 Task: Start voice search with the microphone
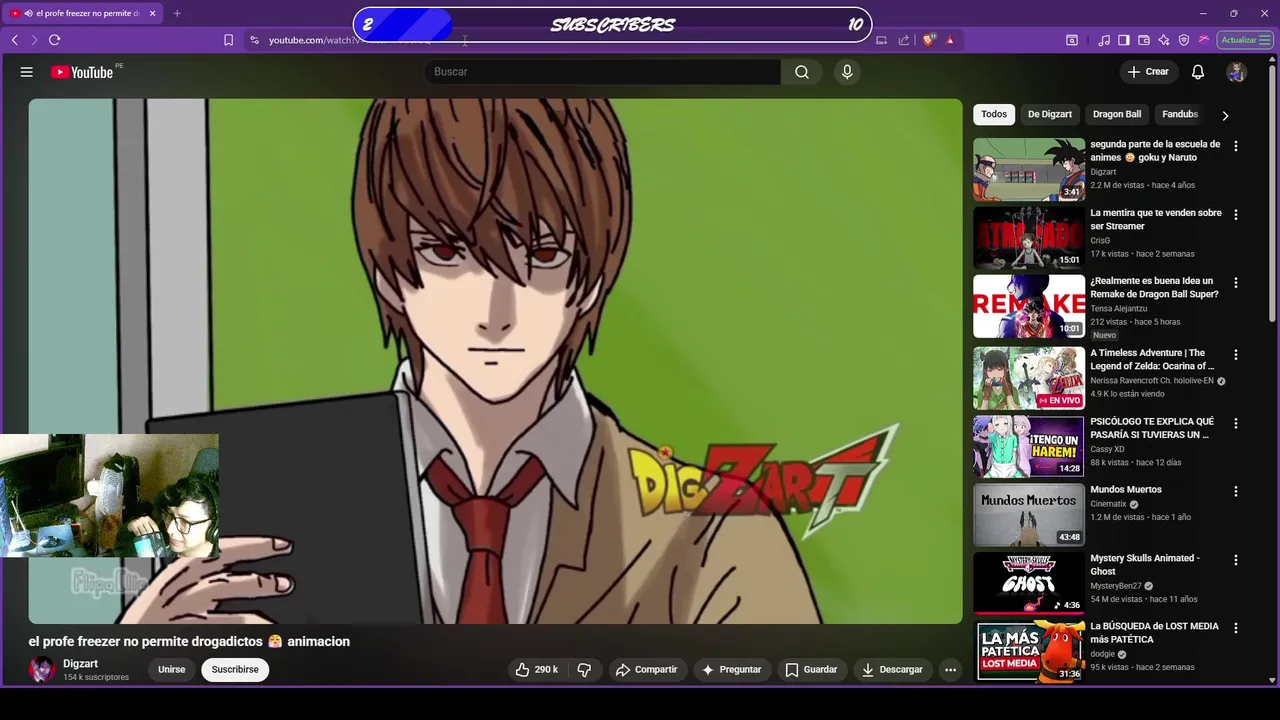tap(847, 72)
